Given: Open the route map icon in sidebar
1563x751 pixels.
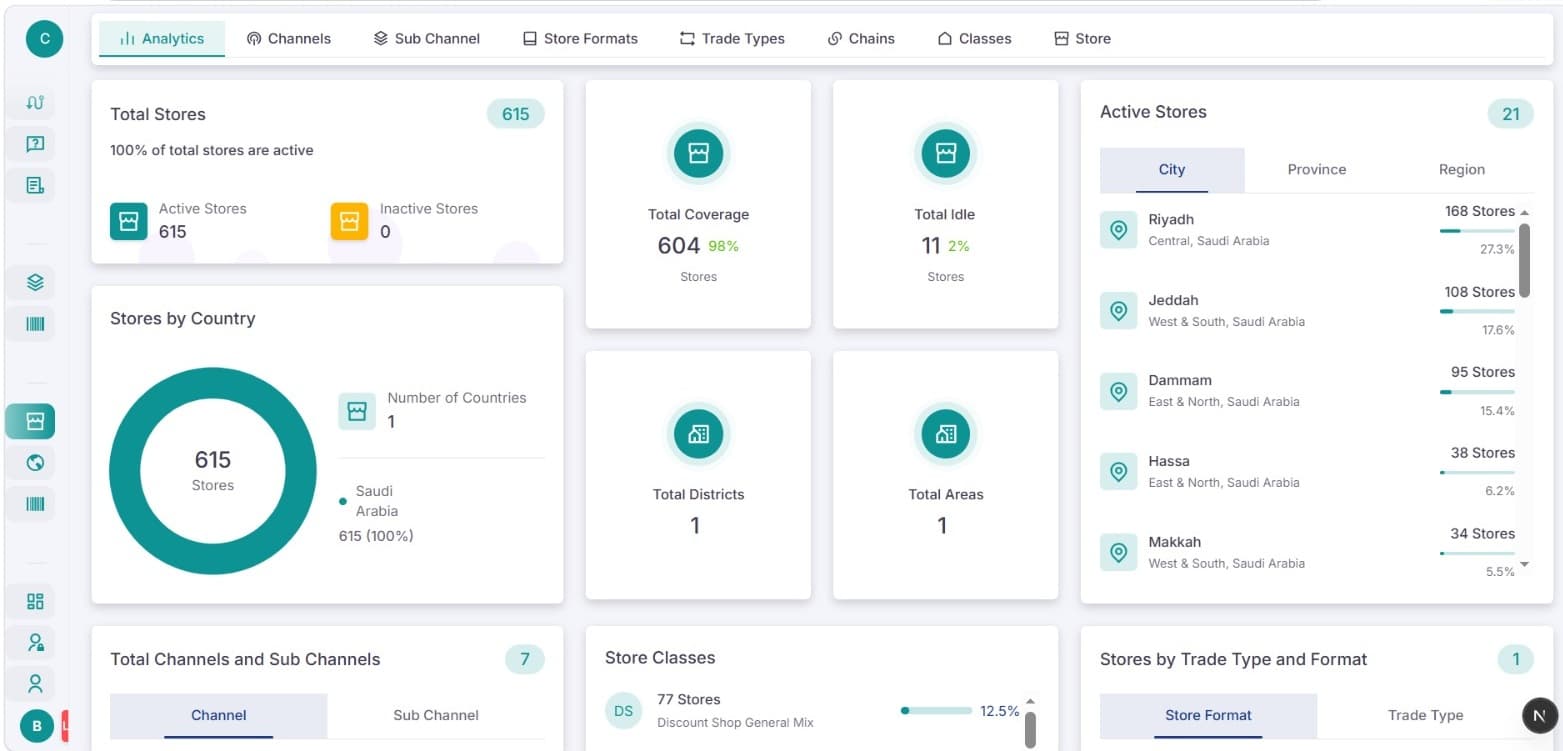Looking at the screenshot, I should click(x=35, y=103).
